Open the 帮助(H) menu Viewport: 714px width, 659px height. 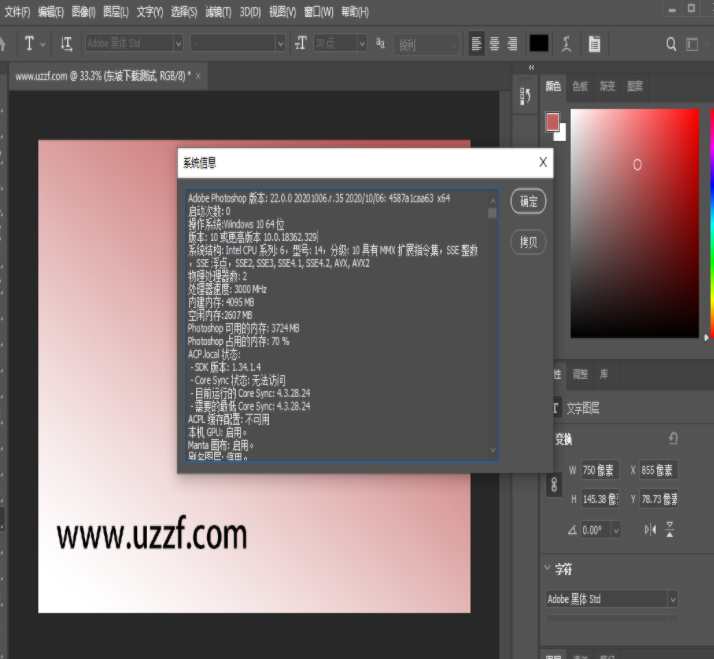(x=355, y=12)
